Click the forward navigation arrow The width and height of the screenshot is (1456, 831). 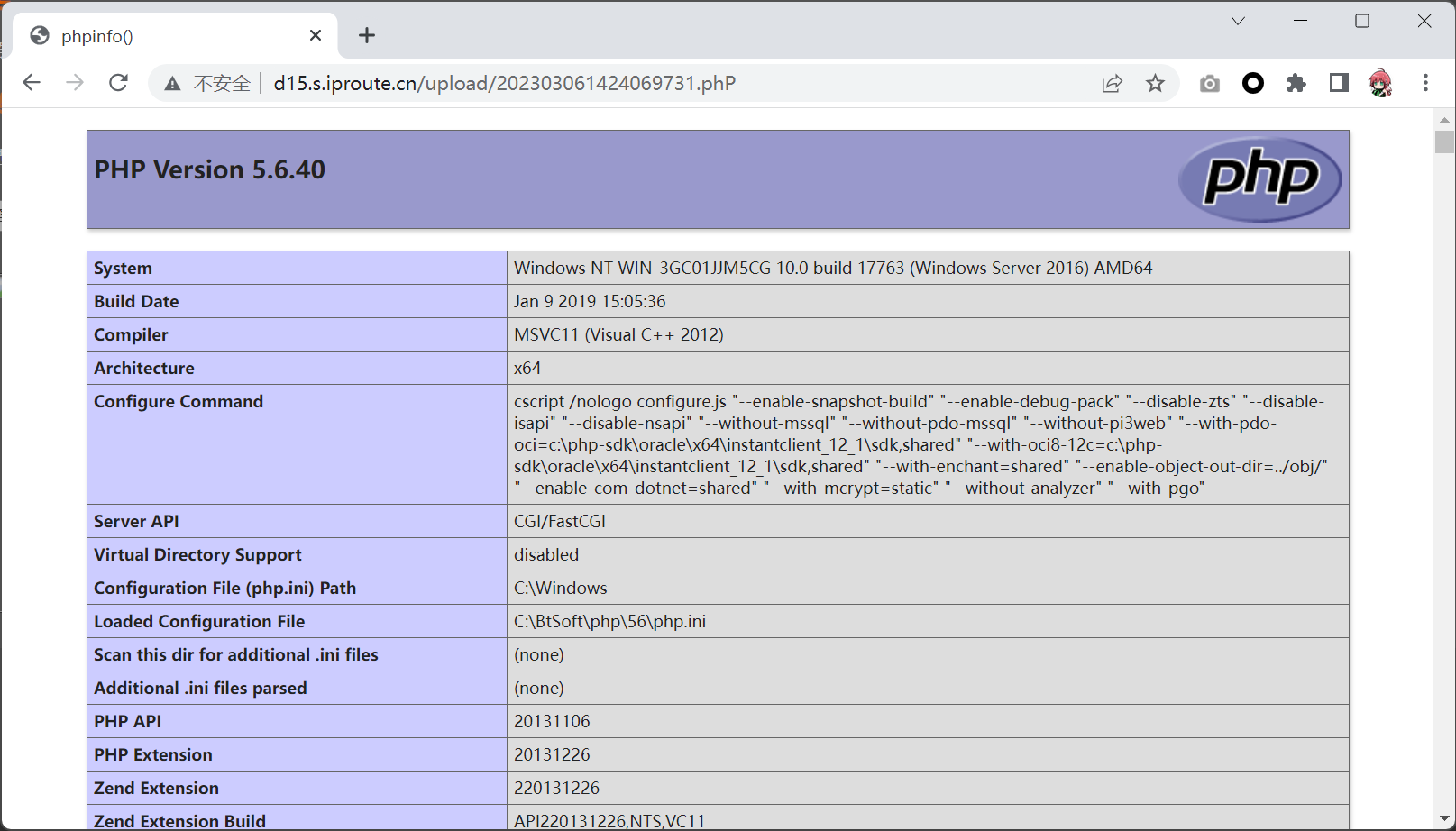coord(75,83)
